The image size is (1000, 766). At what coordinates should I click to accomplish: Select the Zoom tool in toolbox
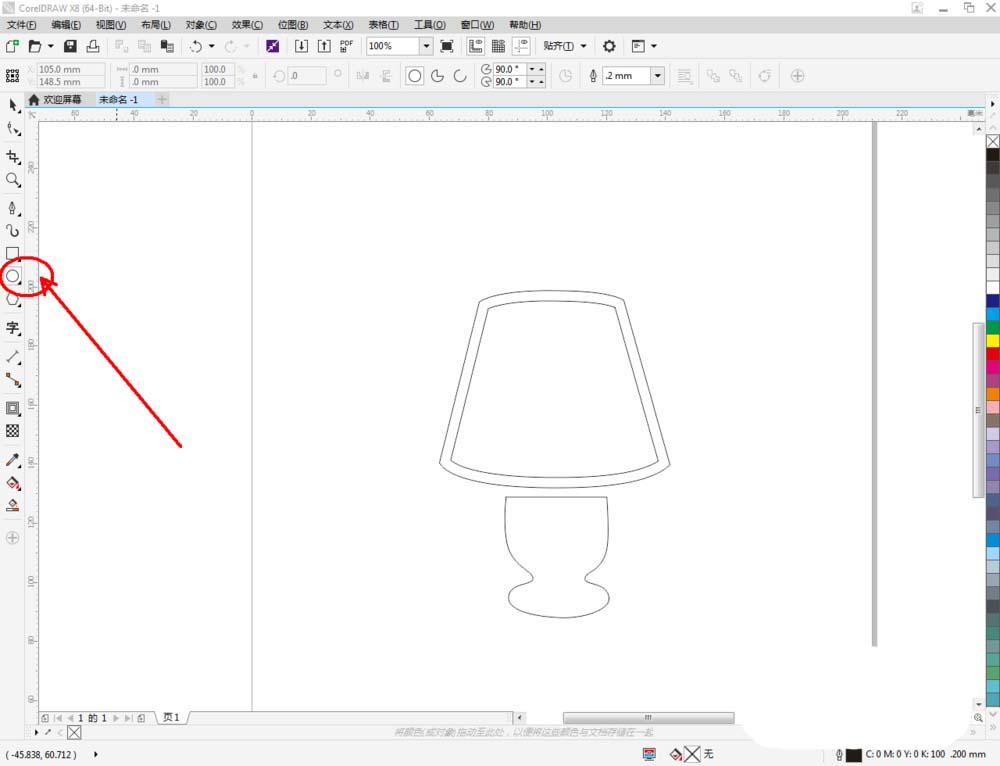(x=13, y=180)
